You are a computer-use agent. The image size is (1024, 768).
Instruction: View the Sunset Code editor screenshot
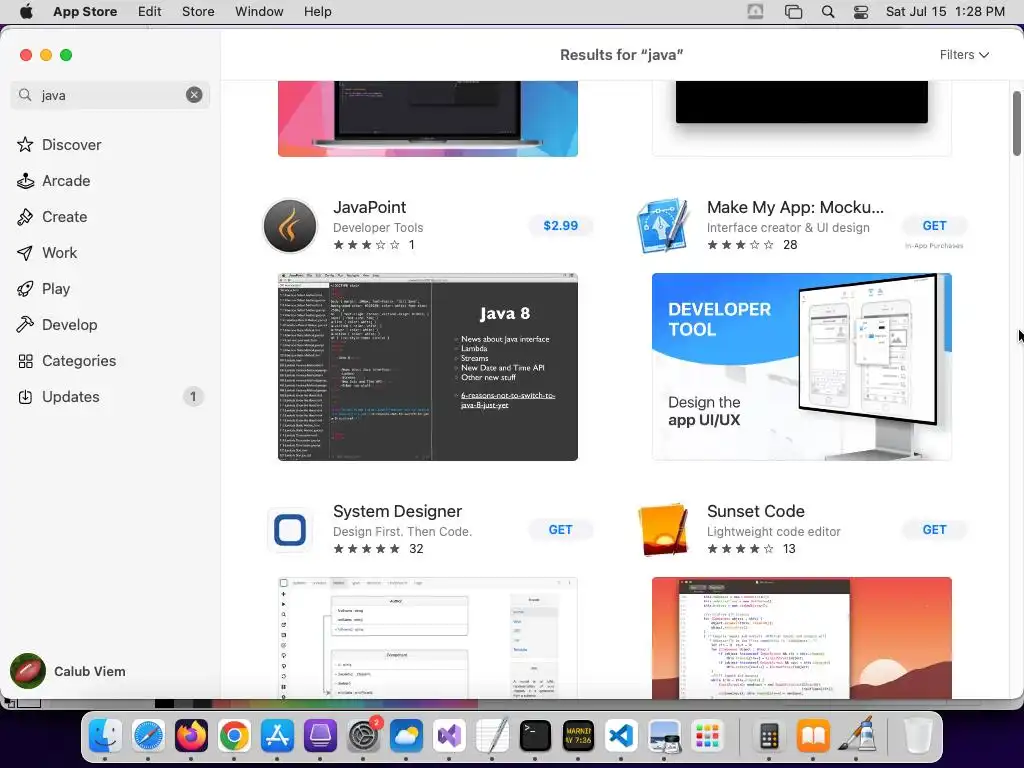801,638
